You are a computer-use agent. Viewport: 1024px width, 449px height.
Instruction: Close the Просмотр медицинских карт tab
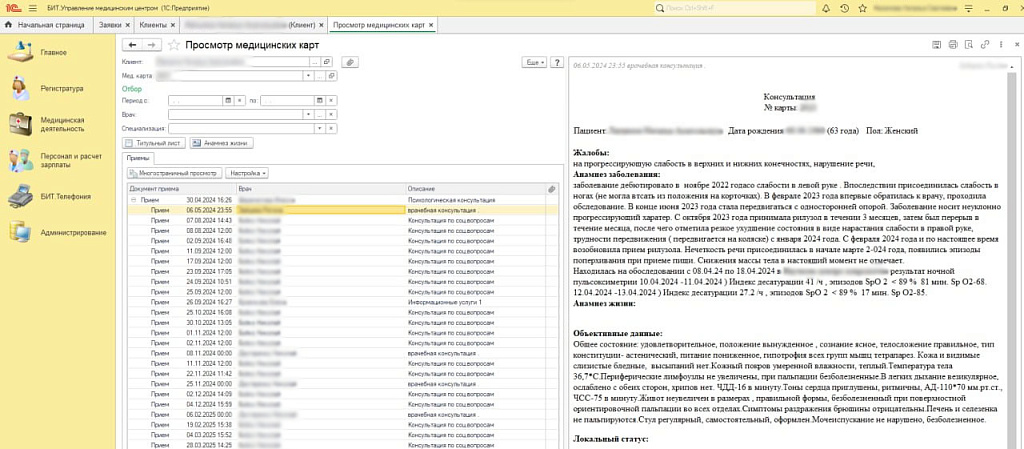[431, 25]
